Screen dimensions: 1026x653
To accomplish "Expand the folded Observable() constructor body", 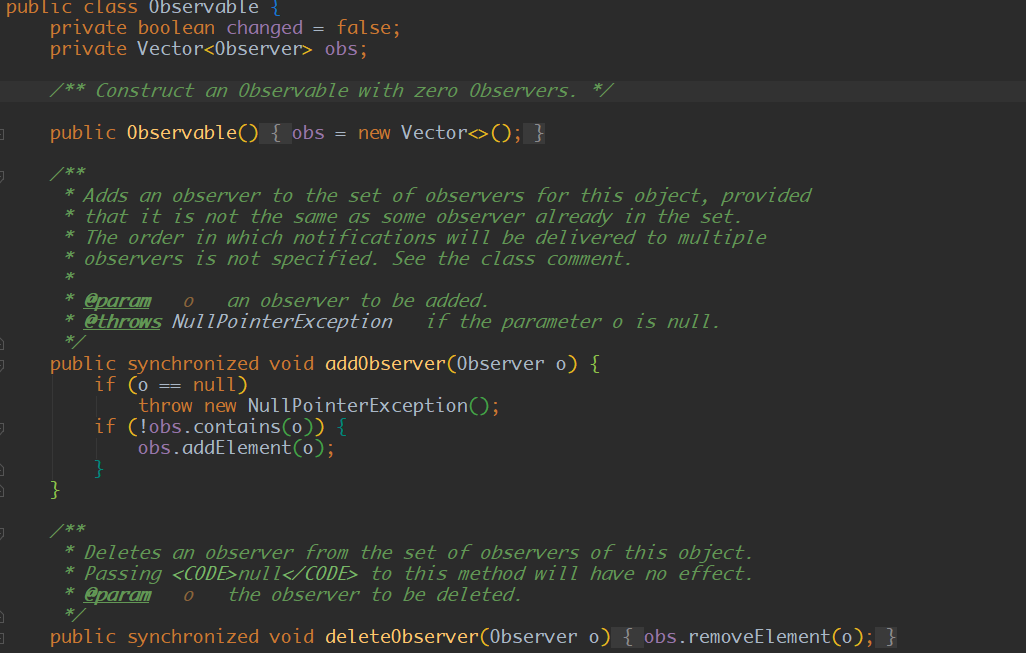I will pyautogui.click(x=2, y=134).
